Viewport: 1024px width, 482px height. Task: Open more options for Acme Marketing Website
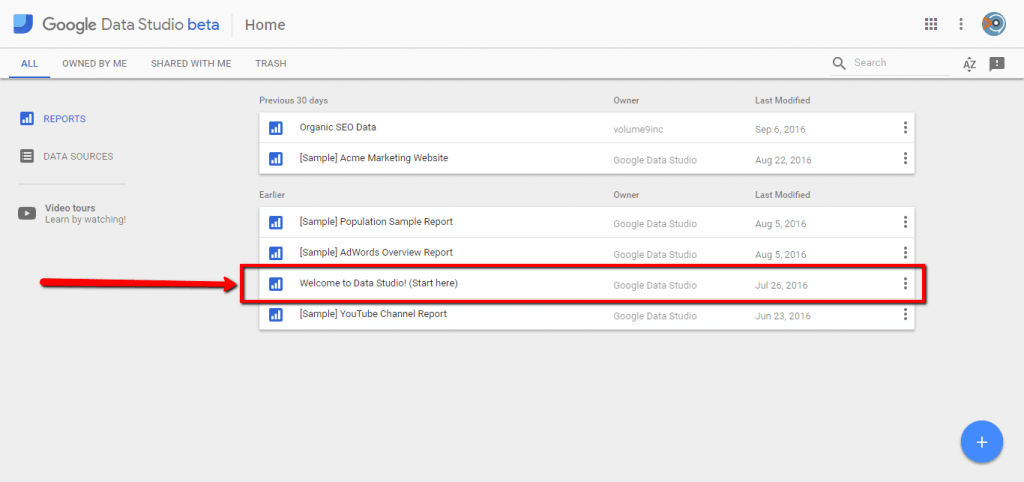click(904, 158)
